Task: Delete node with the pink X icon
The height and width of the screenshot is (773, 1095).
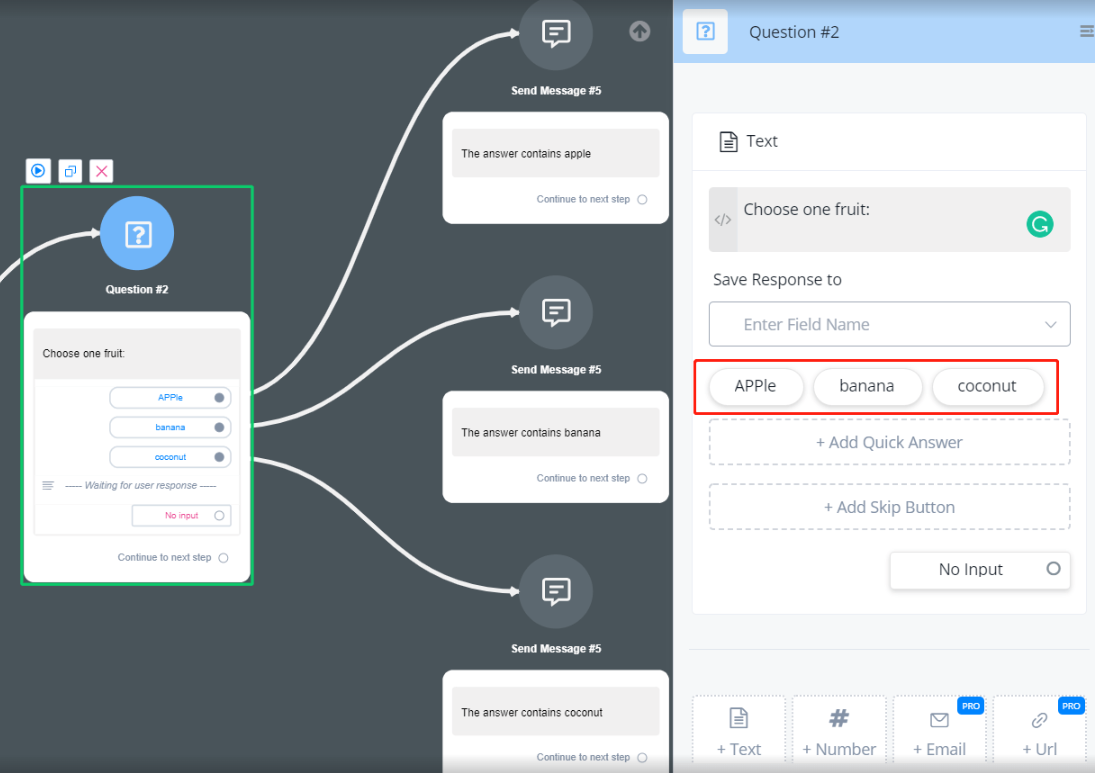Action: (x=101, y=171)
